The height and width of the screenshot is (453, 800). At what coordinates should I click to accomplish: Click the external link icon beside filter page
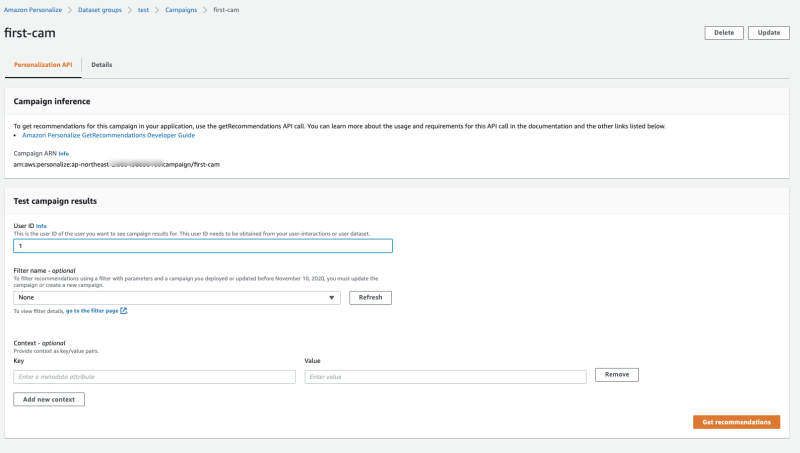pos(124,311)
